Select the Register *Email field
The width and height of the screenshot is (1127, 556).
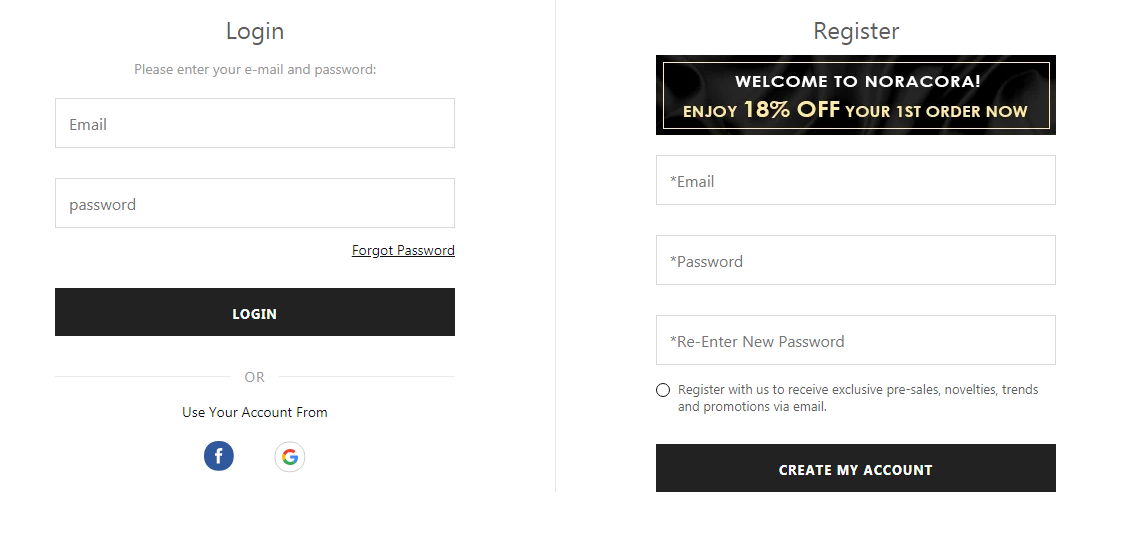[855, 181]
